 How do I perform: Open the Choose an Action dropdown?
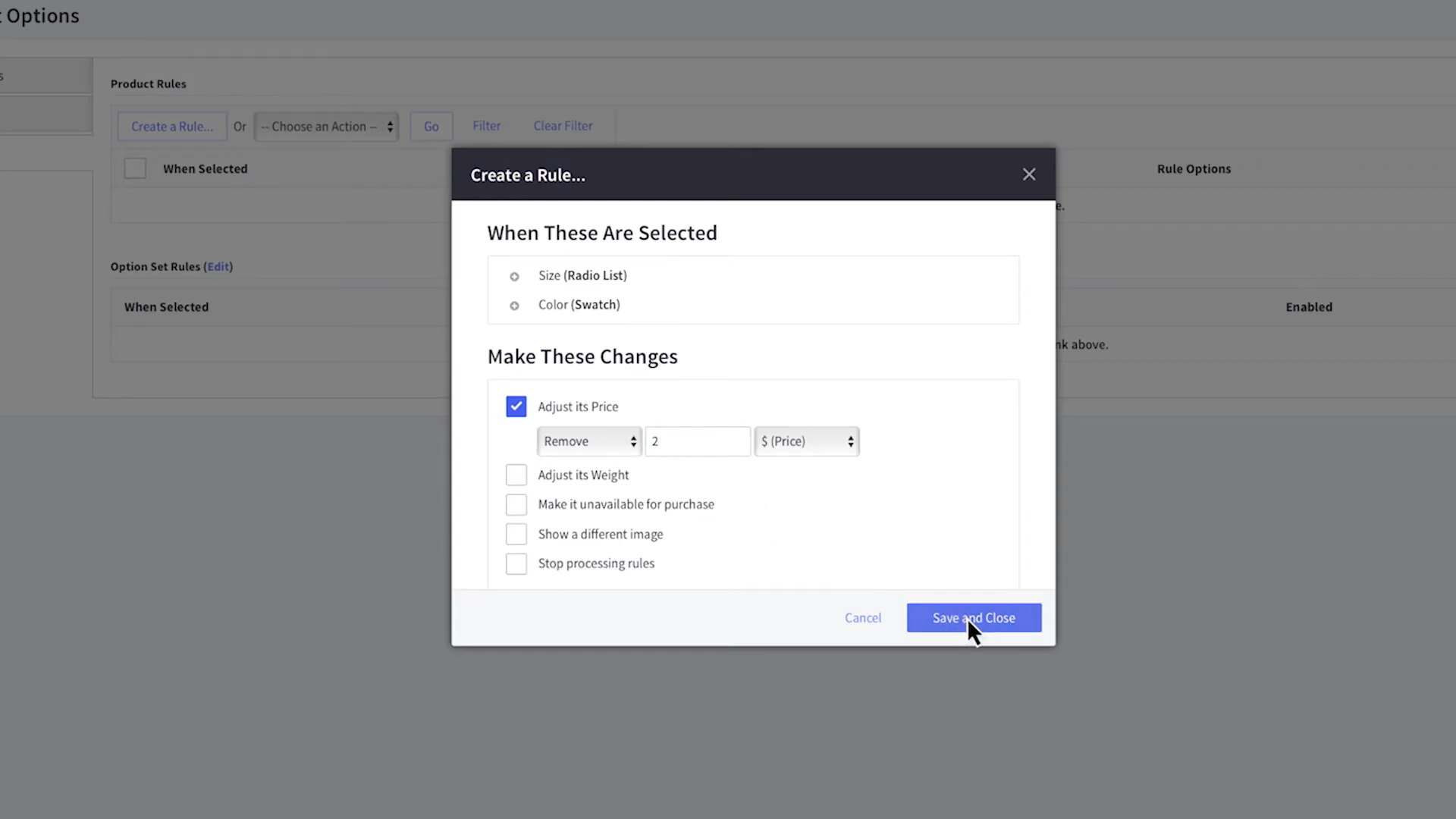(x=326, y=127)
